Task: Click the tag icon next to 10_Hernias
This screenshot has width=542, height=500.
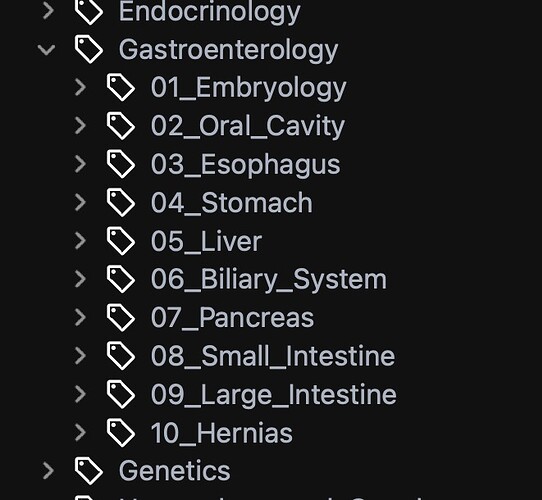Action: (121, 433)
